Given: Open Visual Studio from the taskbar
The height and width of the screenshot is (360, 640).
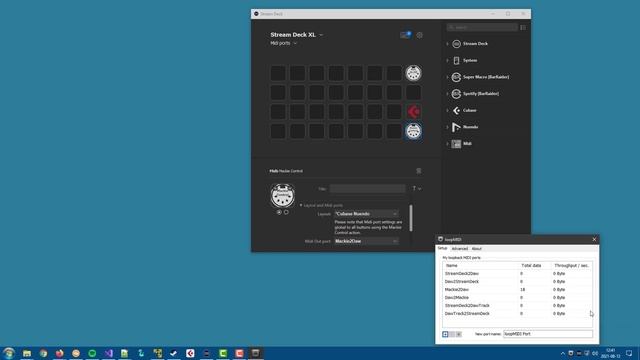Looking at the screenshot, I should [x=109, y=353].
